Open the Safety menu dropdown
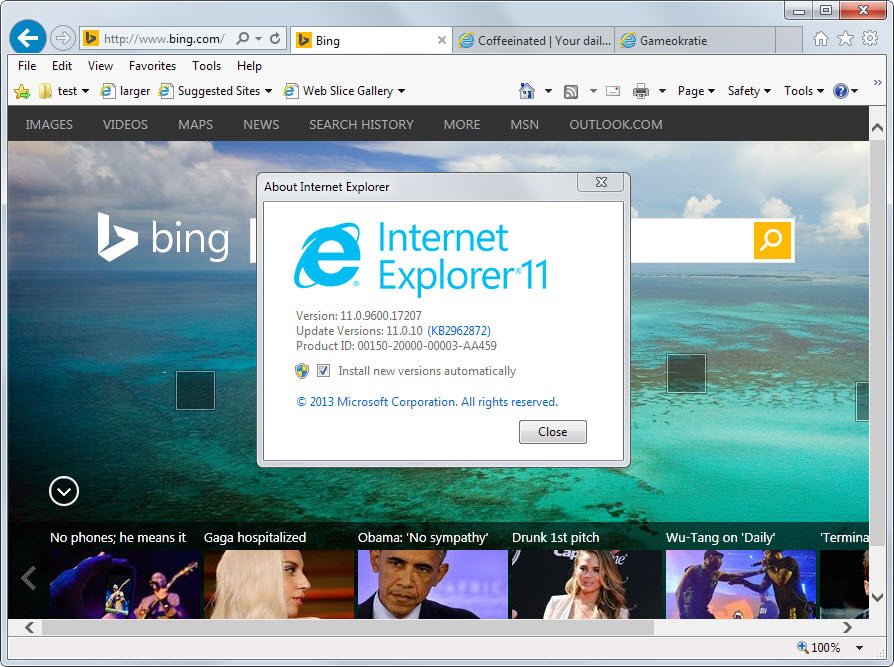Viewport: 894px width, 667px height. (x=749, y=91)
